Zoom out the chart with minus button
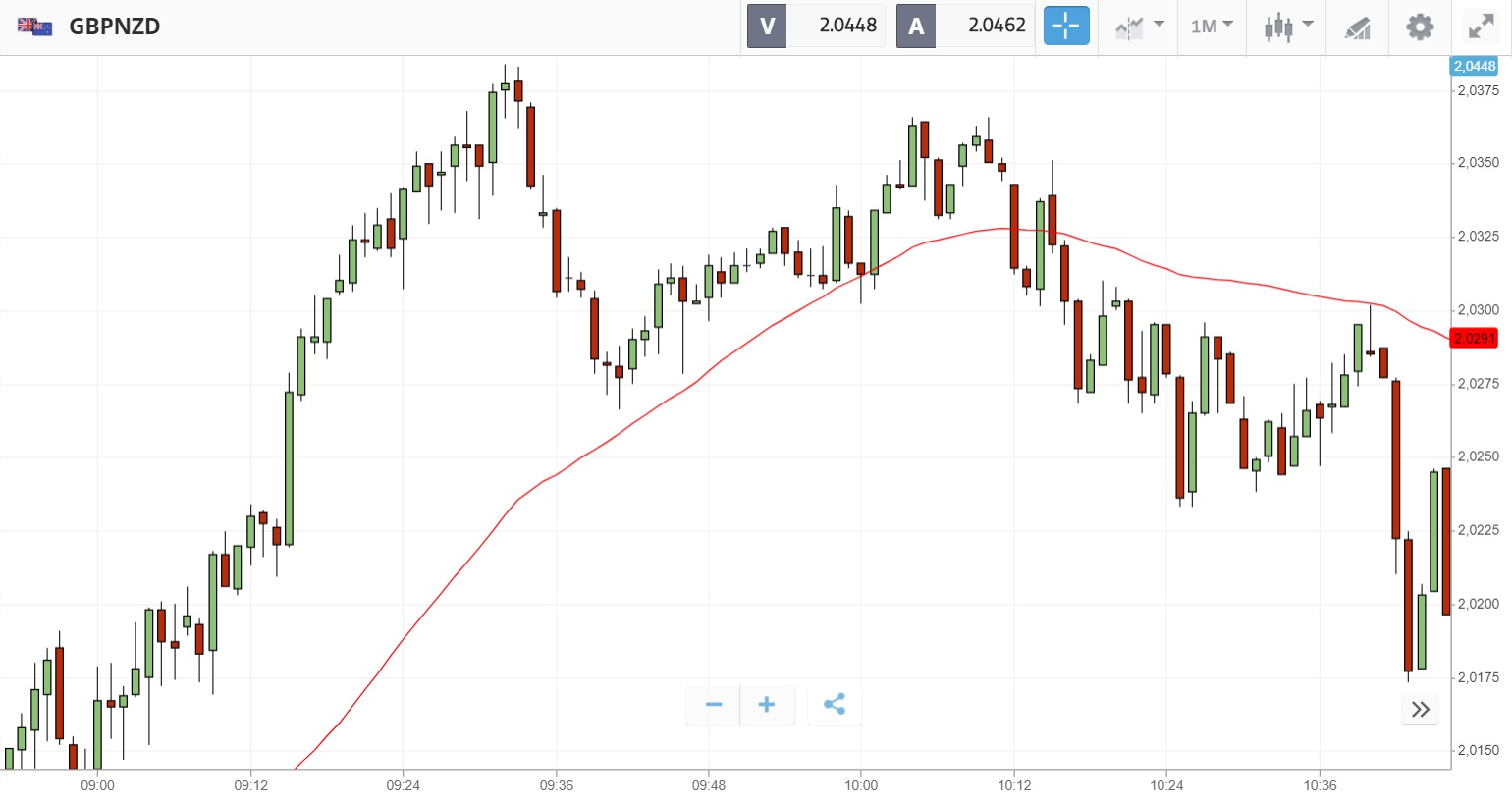 click(x=714, y=705)
